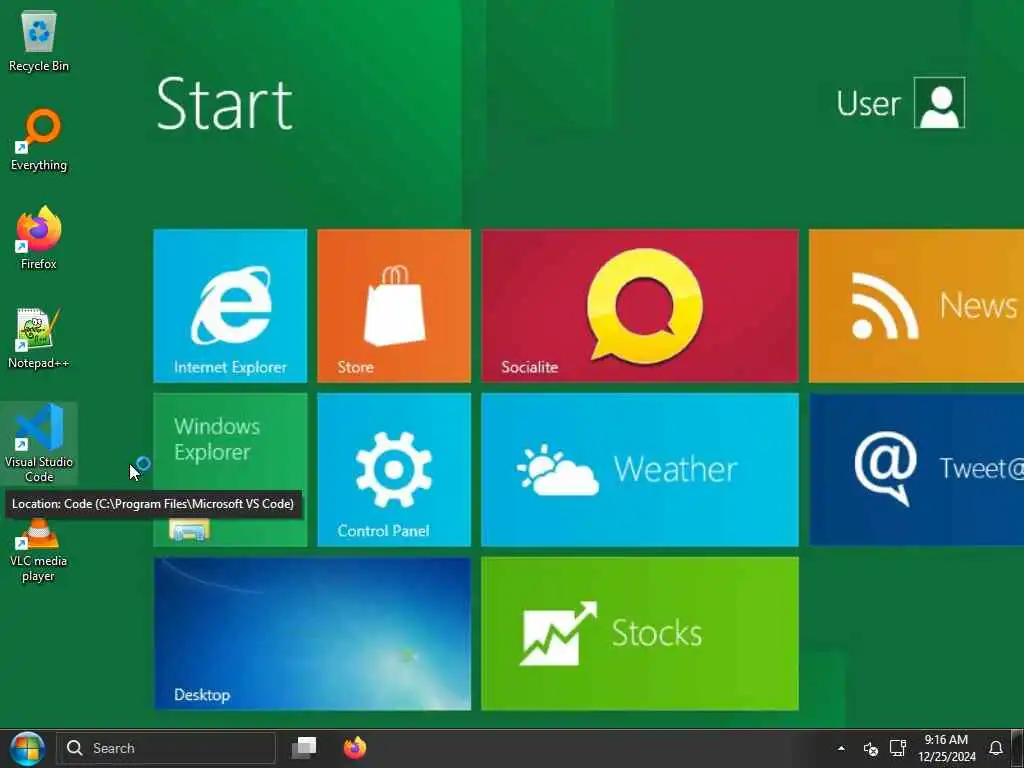Open the Internet Explorer tile
The width and height of the screenshot is (1024, 768).
point(230,306)
